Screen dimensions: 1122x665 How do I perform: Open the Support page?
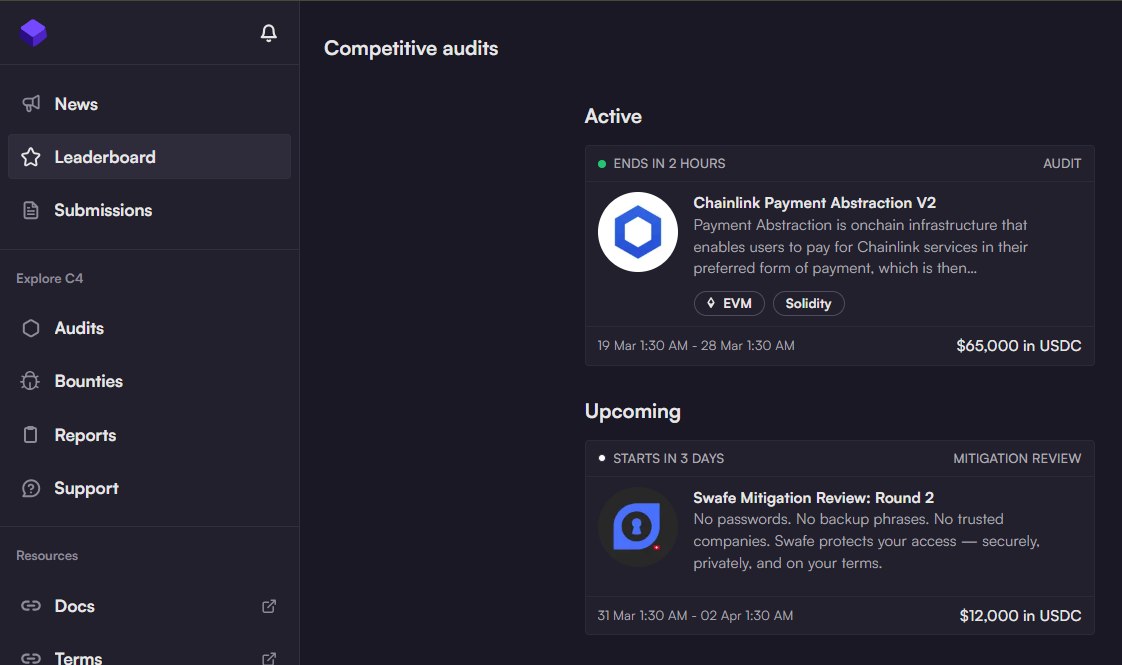tap(149, 488)
